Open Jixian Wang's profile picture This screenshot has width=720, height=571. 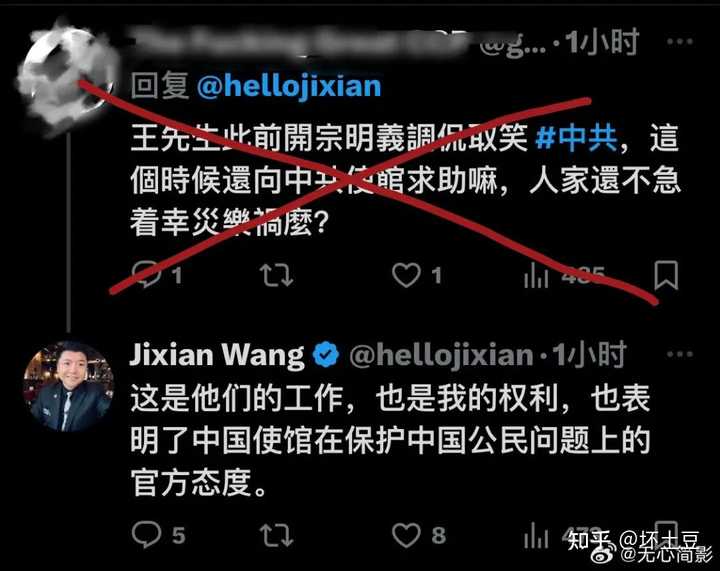coord(68,386)
